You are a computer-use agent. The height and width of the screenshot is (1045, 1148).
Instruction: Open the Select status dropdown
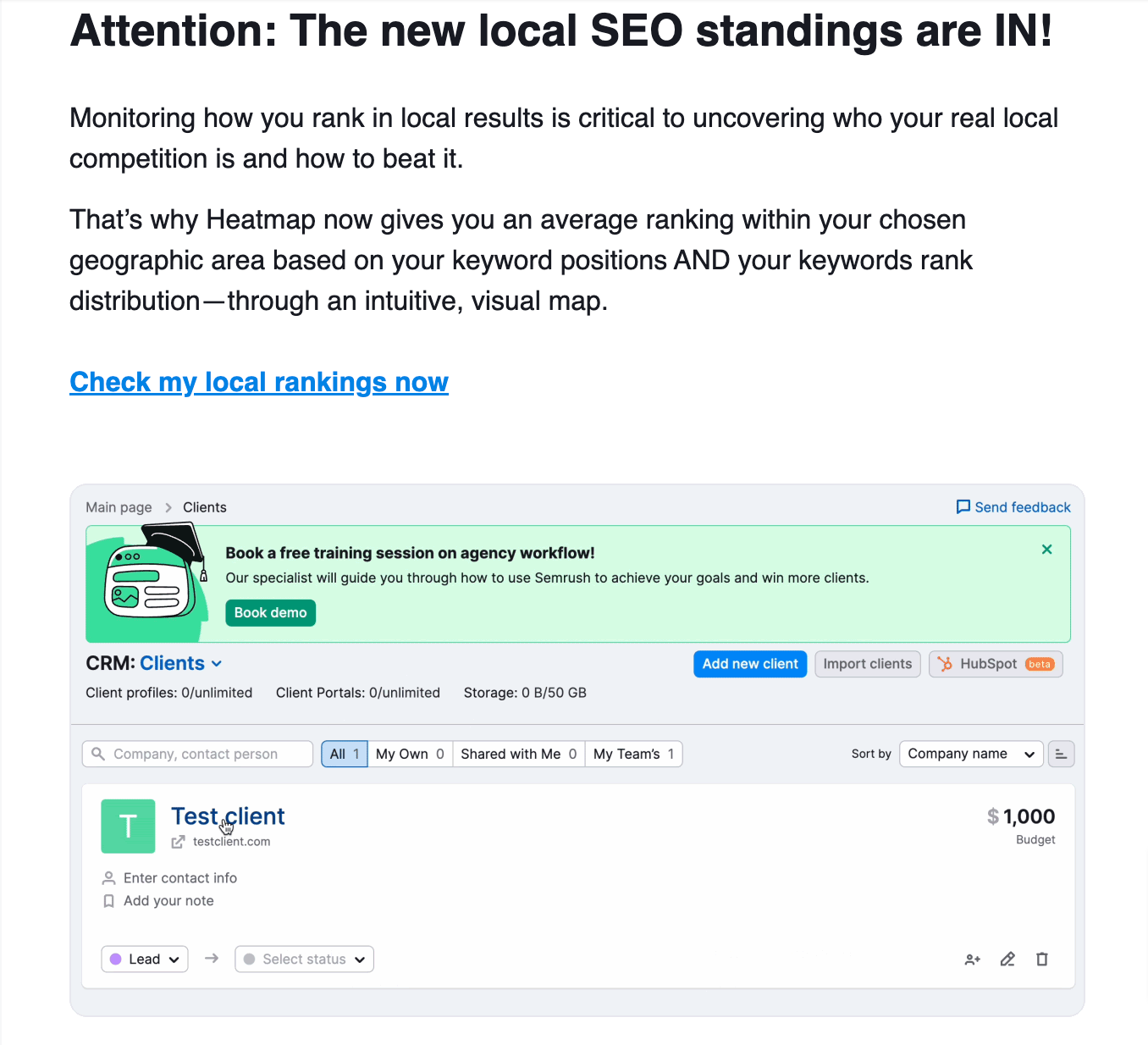(x=303, y=959)
